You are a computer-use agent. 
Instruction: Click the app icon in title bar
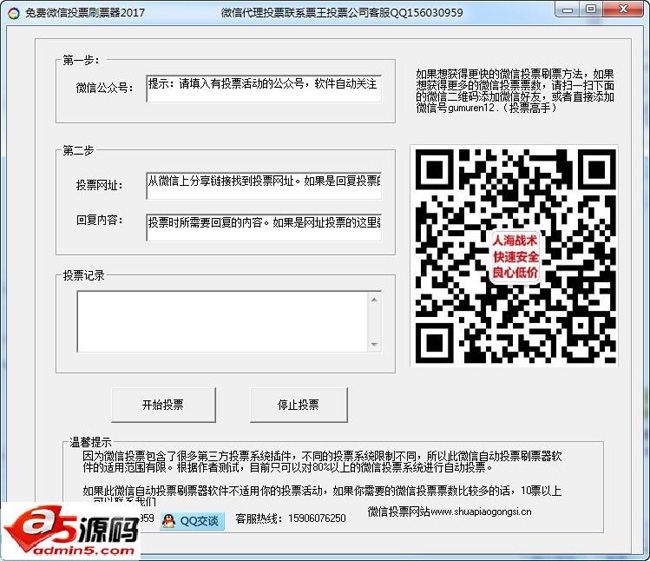pyautogui.click(x=13, y=13)
